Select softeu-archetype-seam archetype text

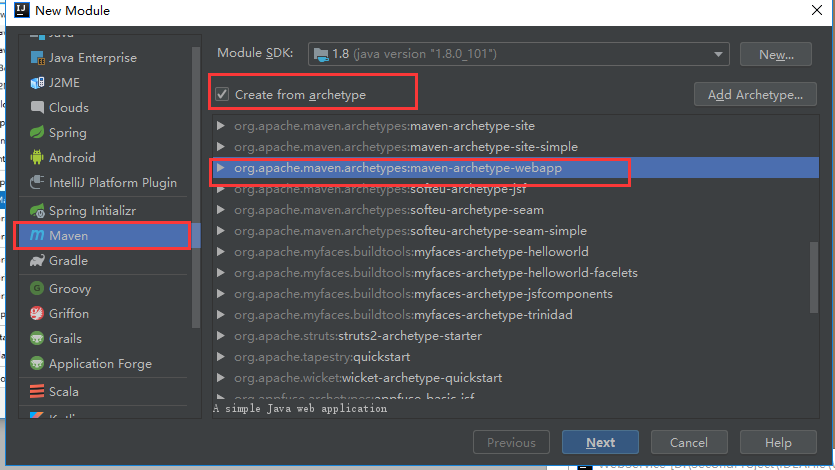pos(389,210)
